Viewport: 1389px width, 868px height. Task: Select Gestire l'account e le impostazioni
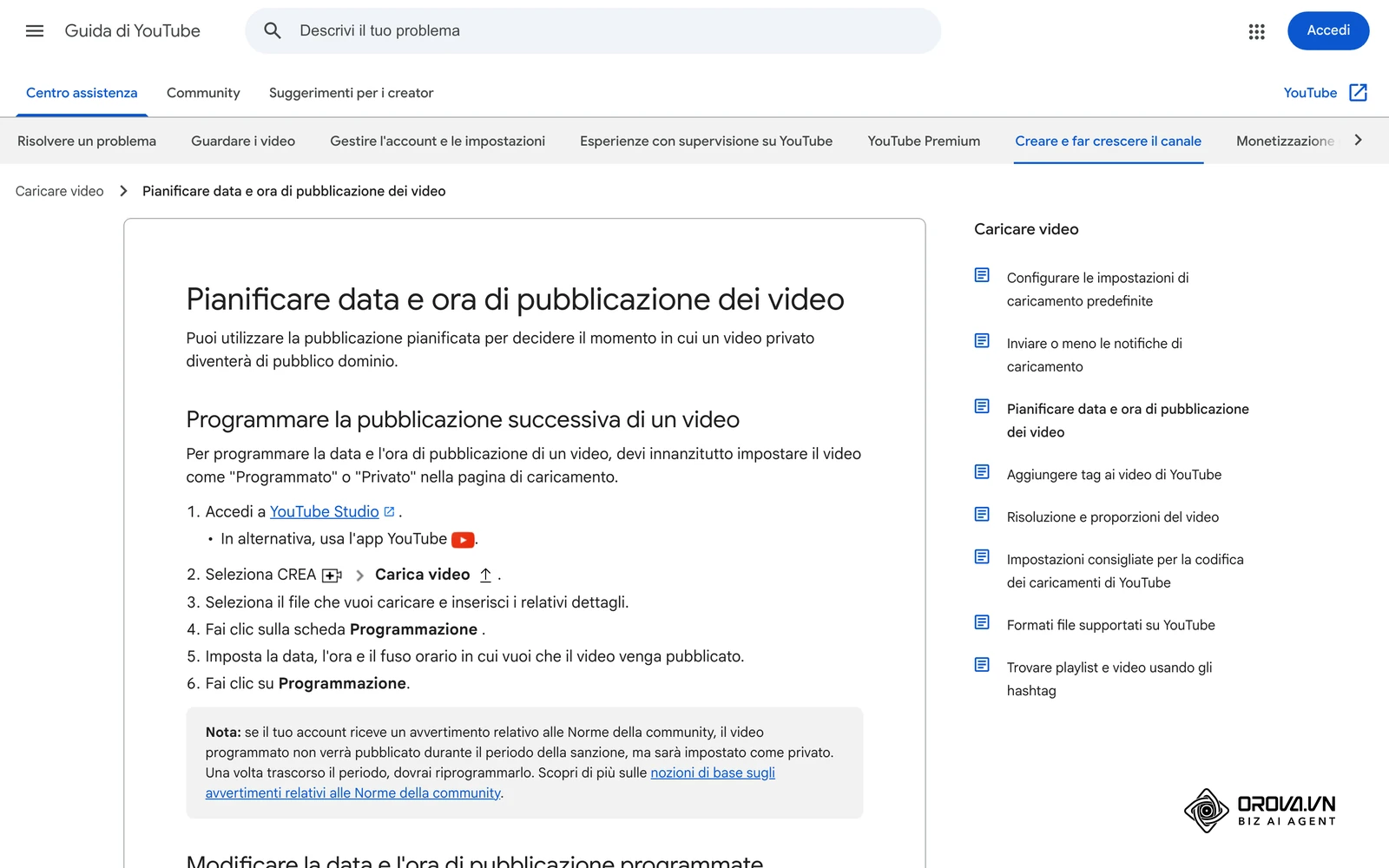coord(438,141)
